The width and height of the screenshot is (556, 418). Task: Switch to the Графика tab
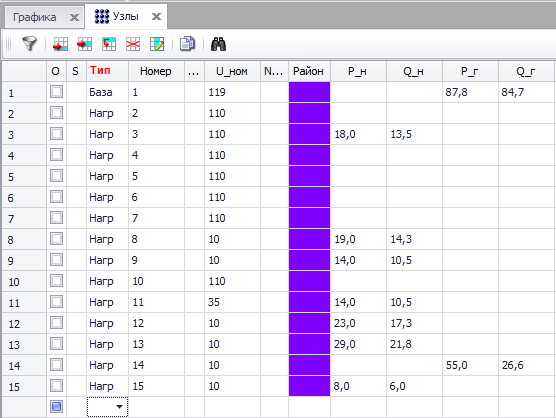34,17
